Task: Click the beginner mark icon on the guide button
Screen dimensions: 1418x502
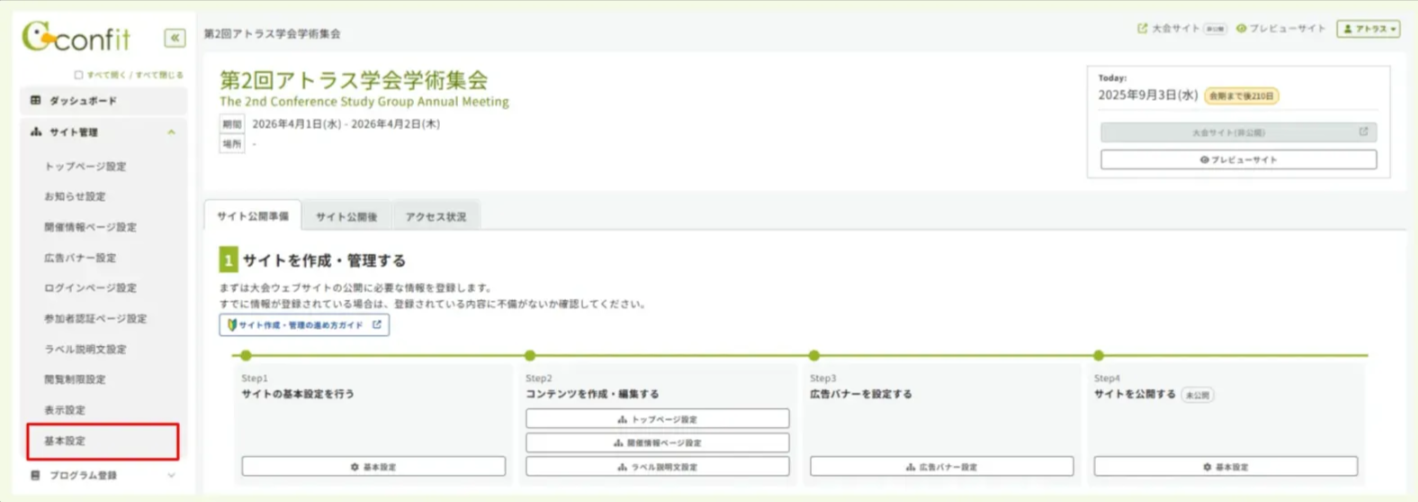Action: click(231, 325)
